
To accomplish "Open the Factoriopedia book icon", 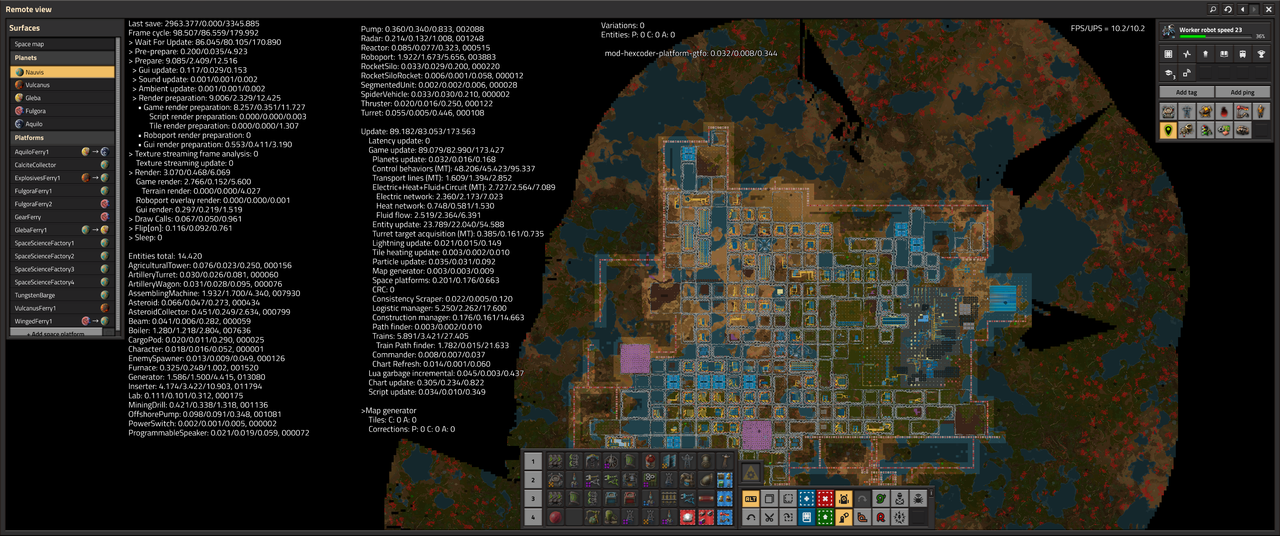I will coord(1224,54).
